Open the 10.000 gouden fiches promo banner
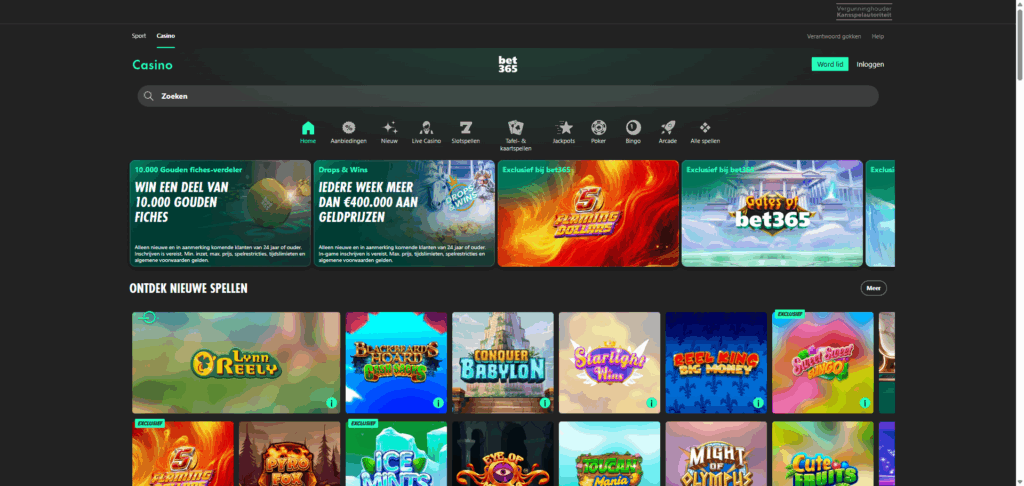Image resolution: width=1024 pixels, height=486 pixels. coord(220,214)
